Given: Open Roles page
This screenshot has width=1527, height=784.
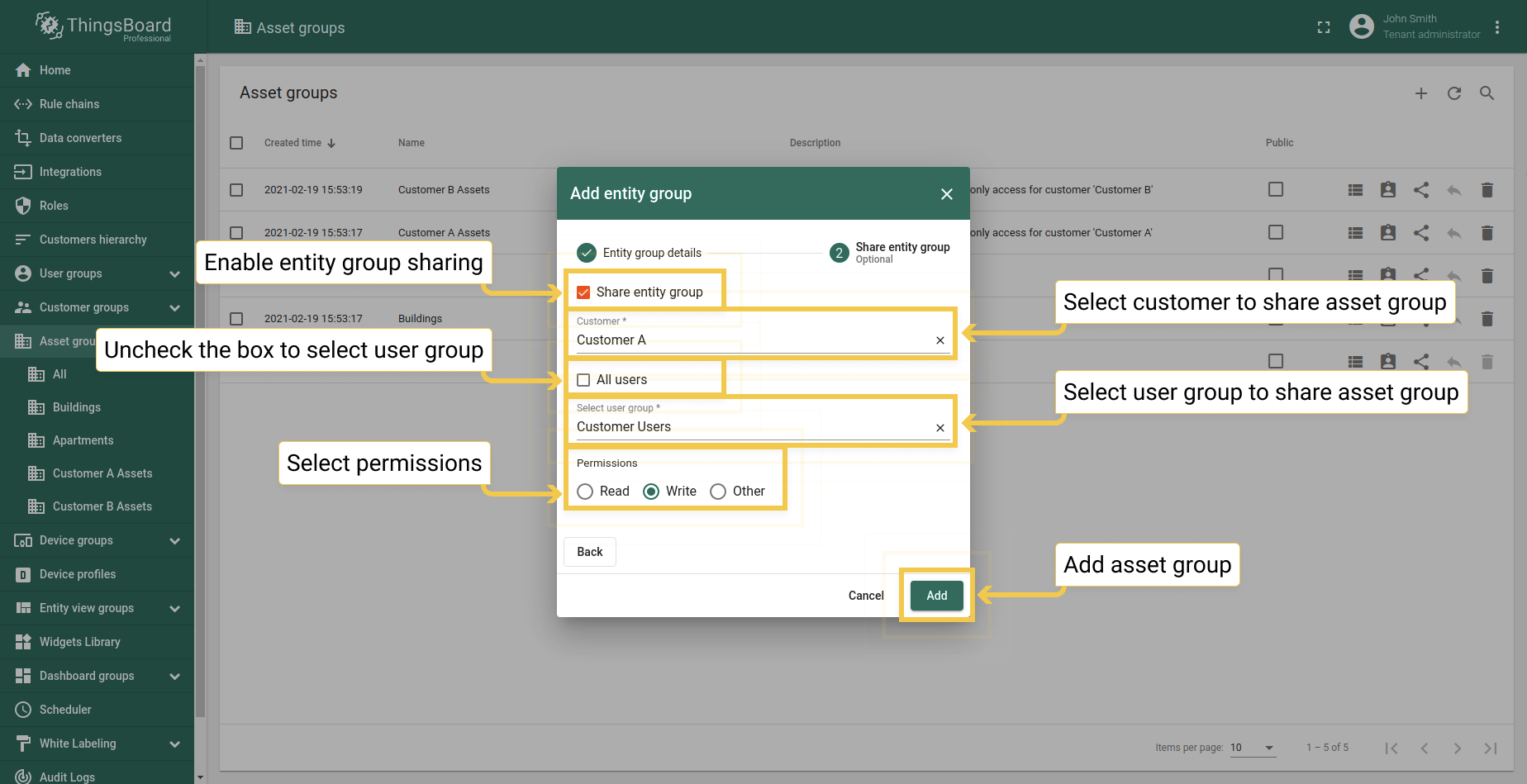Looking at the screenshot, I should coord(97,206).
